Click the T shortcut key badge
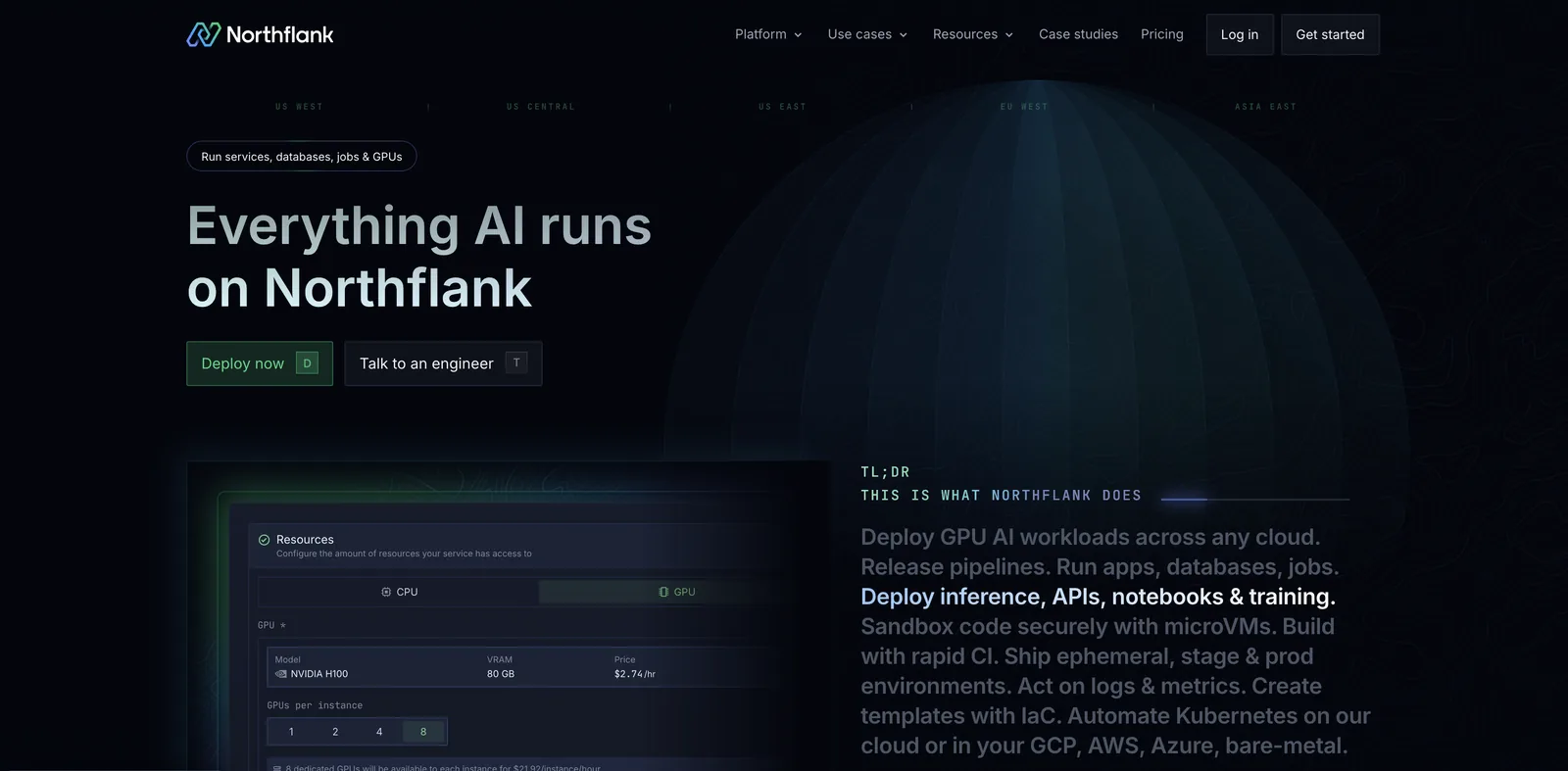 point(516,362)
